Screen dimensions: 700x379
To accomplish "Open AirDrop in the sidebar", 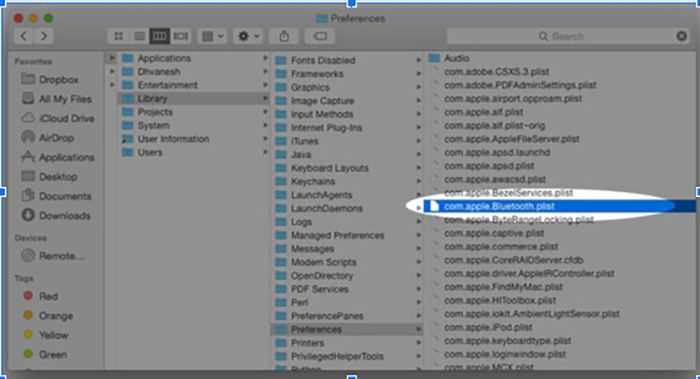I will coord(48,138).
